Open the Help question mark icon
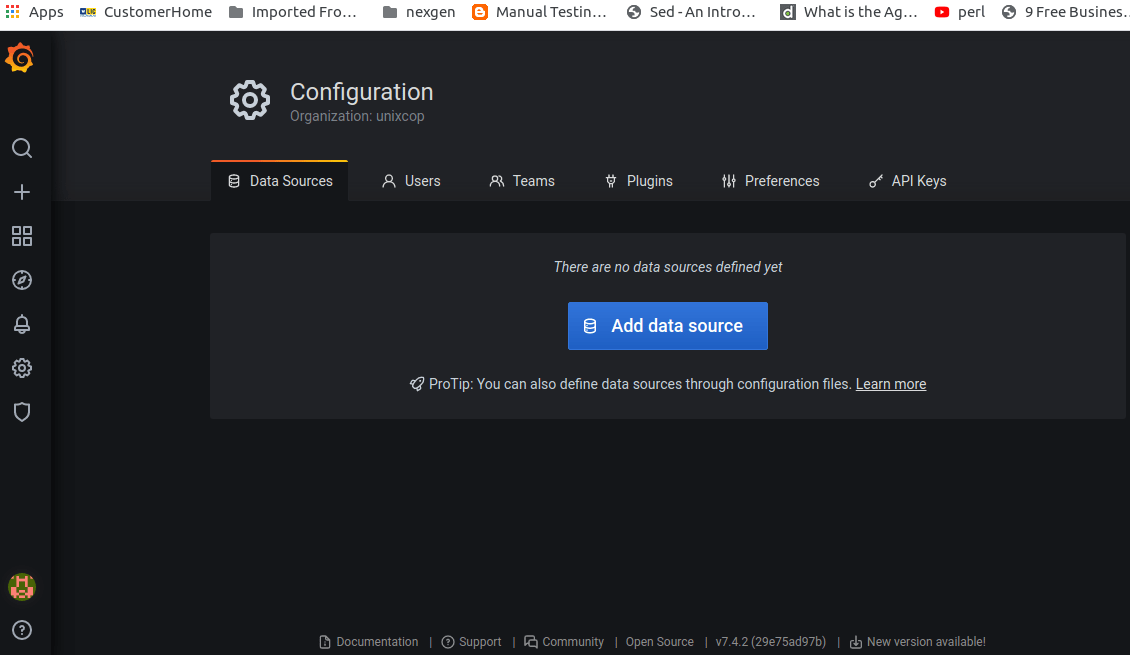Screen dimensions: 1130x655 coord(22,630)
